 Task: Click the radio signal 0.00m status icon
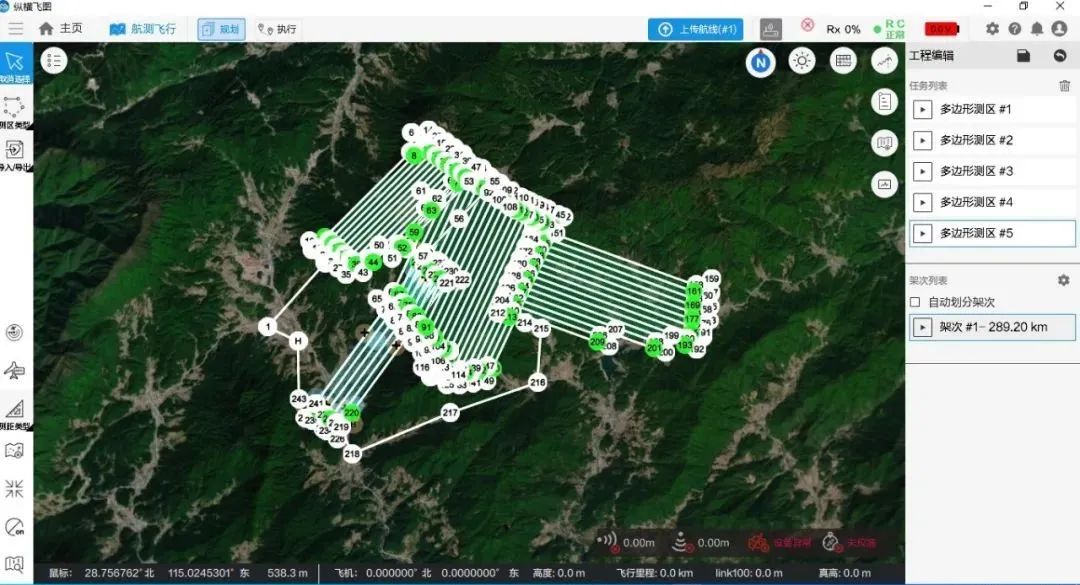(607, 542)
